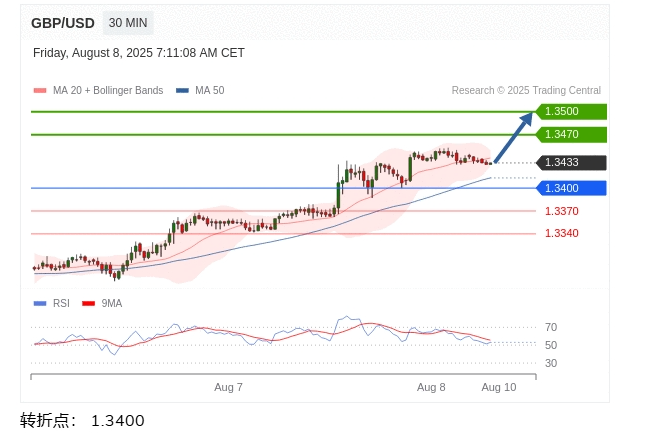
Task: Click the Aug 8 axis date
Action: pyautogui.click(x=431, y=387)
